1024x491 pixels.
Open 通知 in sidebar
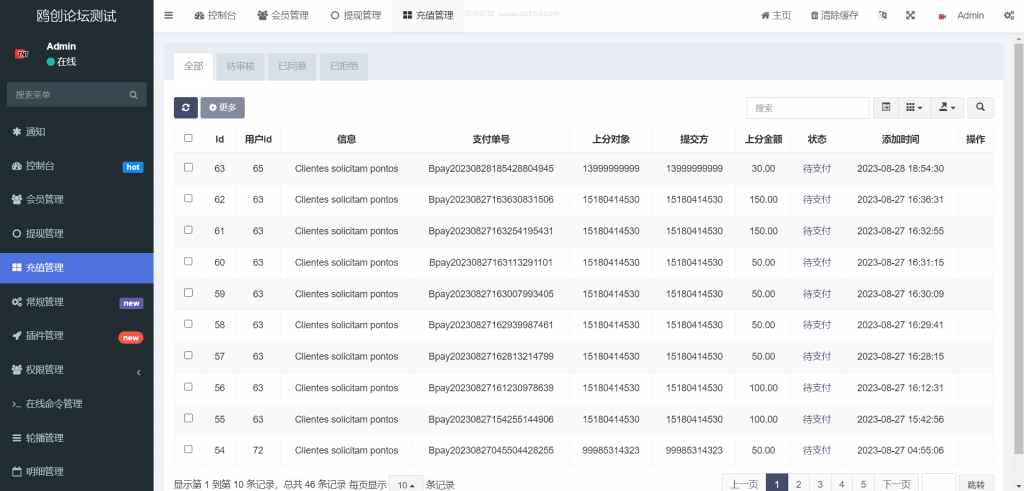(x=77, y=132)
